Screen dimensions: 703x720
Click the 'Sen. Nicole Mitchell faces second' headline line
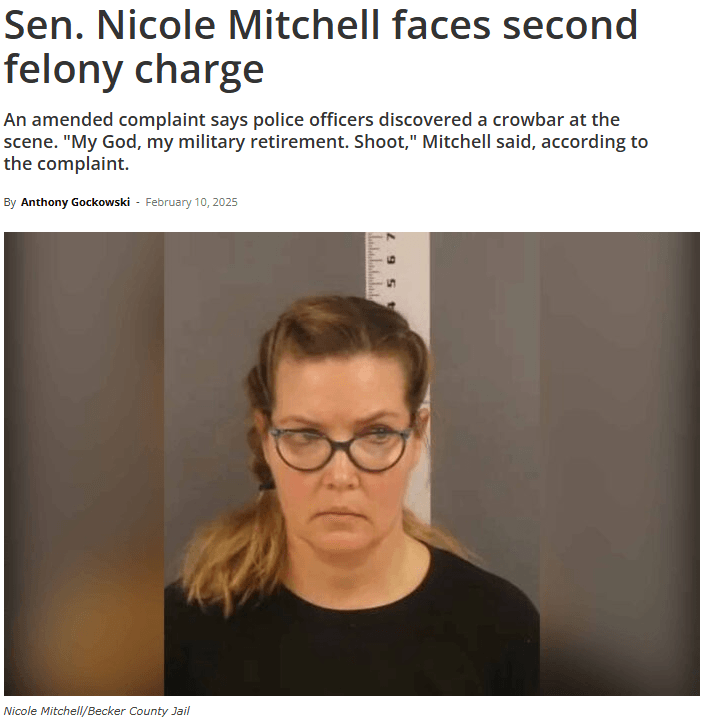pyautogui.click(x=321, y=26)
